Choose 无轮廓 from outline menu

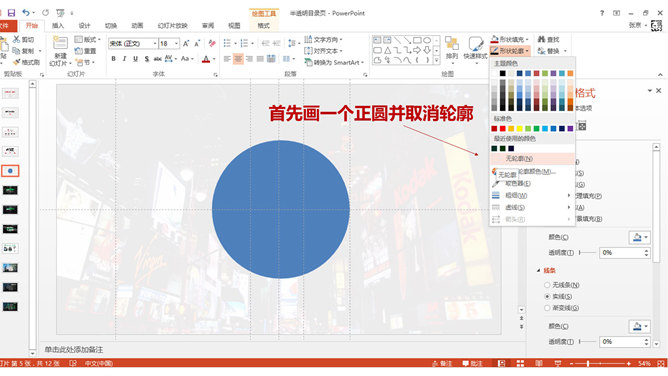tap(532, 158)
